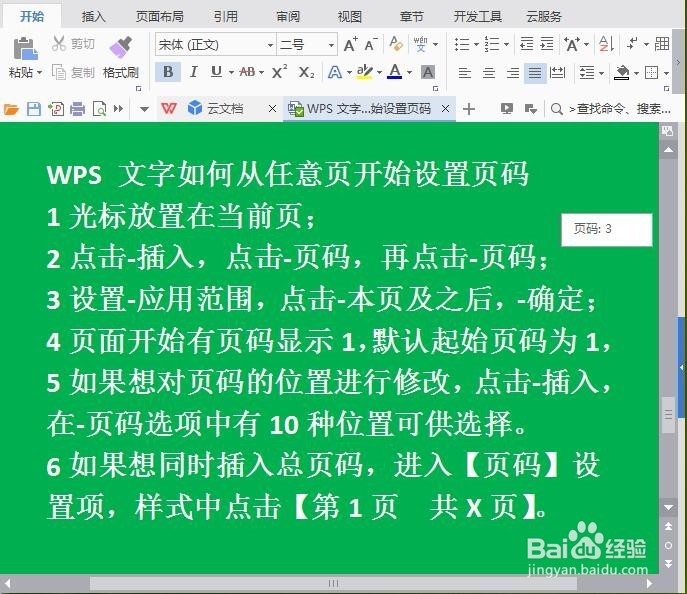Click the character shading A icon
This screenshot has height=594, width=687.
click(x=428, y=72)
